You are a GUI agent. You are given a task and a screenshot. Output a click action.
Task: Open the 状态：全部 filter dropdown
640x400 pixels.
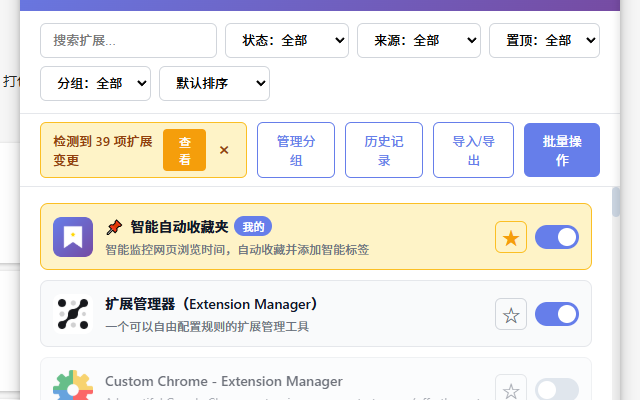(287, 40)
